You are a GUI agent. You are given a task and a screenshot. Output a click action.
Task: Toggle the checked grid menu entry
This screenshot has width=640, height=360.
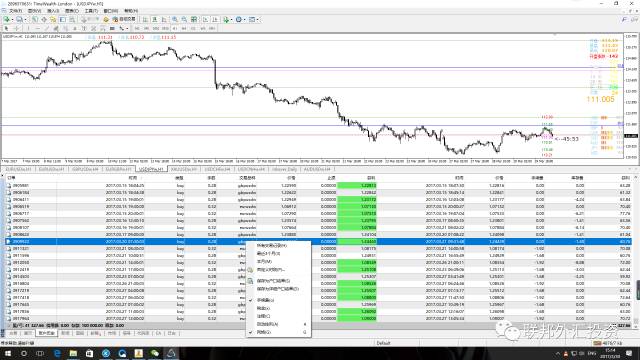pyautogui.click(x=264, y=332)
